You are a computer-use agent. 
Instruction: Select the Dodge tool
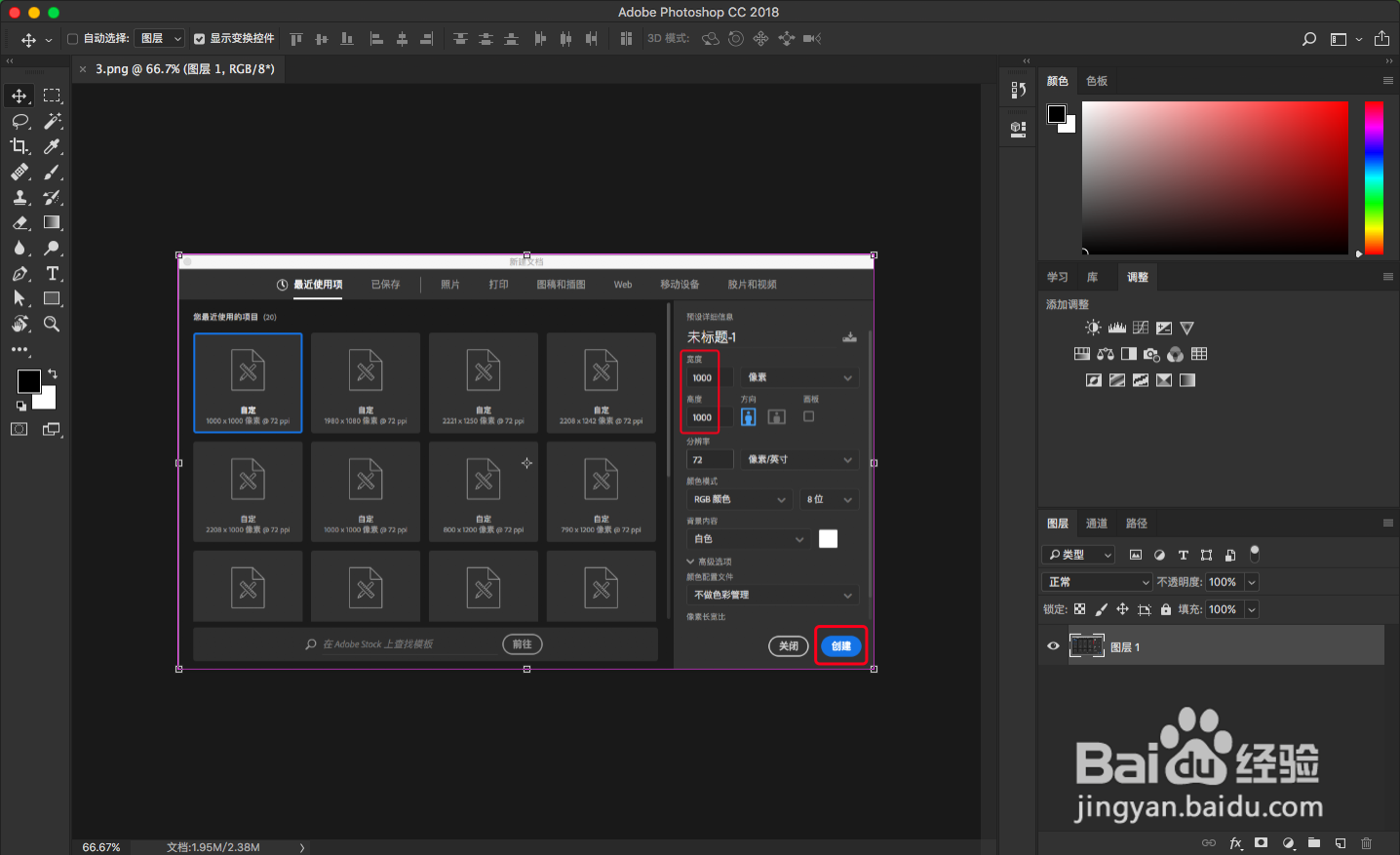tap(53, 248)
